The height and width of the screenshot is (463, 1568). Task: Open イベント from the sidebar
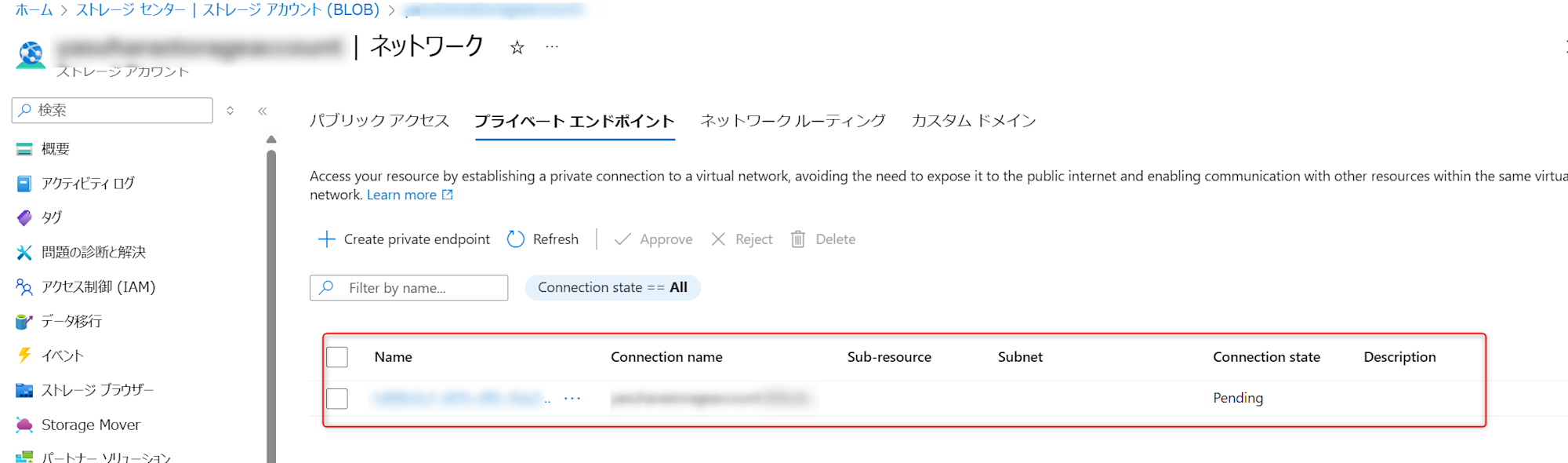pyautogui.click(x=62, y=355)
